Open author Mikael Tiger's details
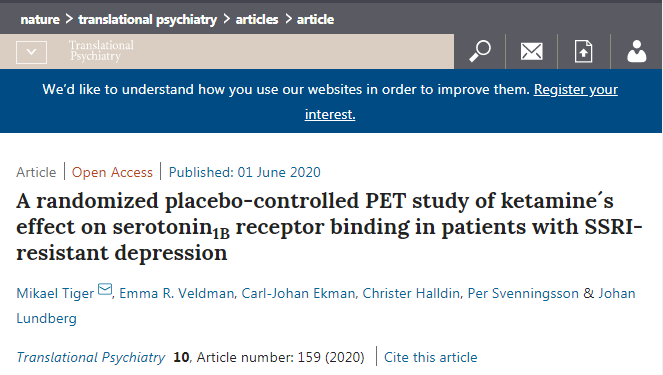 click(x=55, y=293)
